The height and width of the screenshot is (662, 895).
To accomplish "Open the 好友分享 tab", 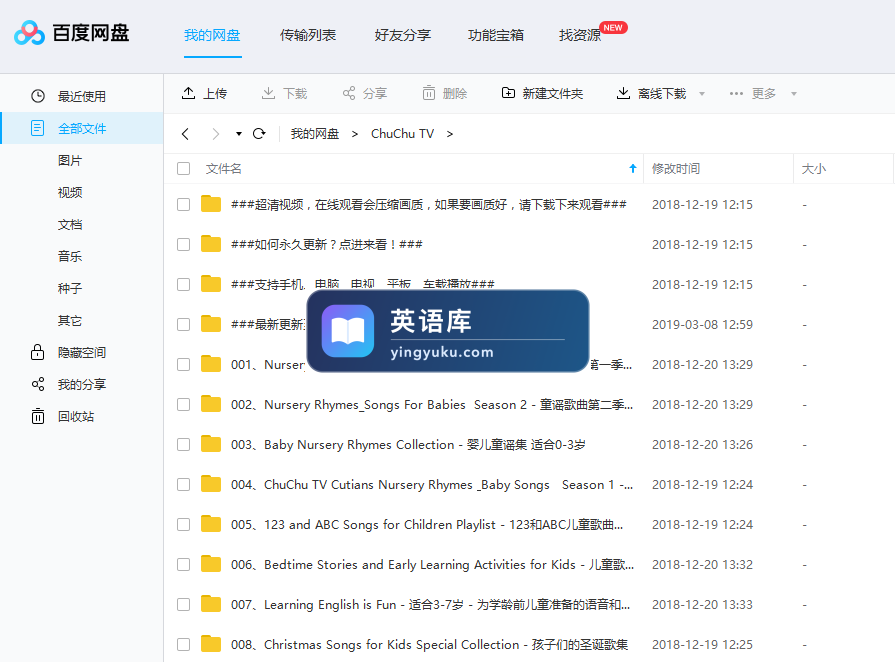I will click(x=402, y=35).
